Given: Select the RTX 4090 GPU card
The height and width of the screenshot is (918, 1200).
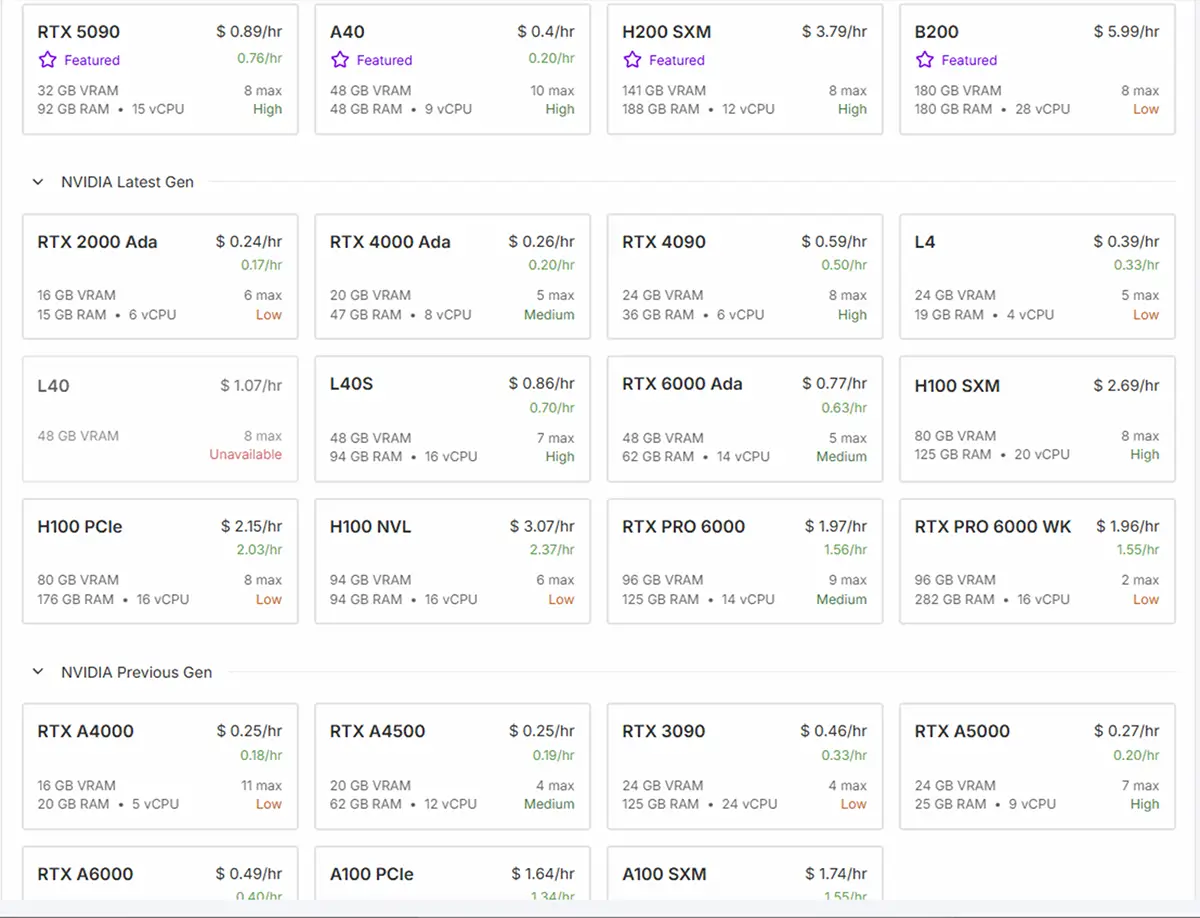Looking at the screenshot, I should (744, 277).
